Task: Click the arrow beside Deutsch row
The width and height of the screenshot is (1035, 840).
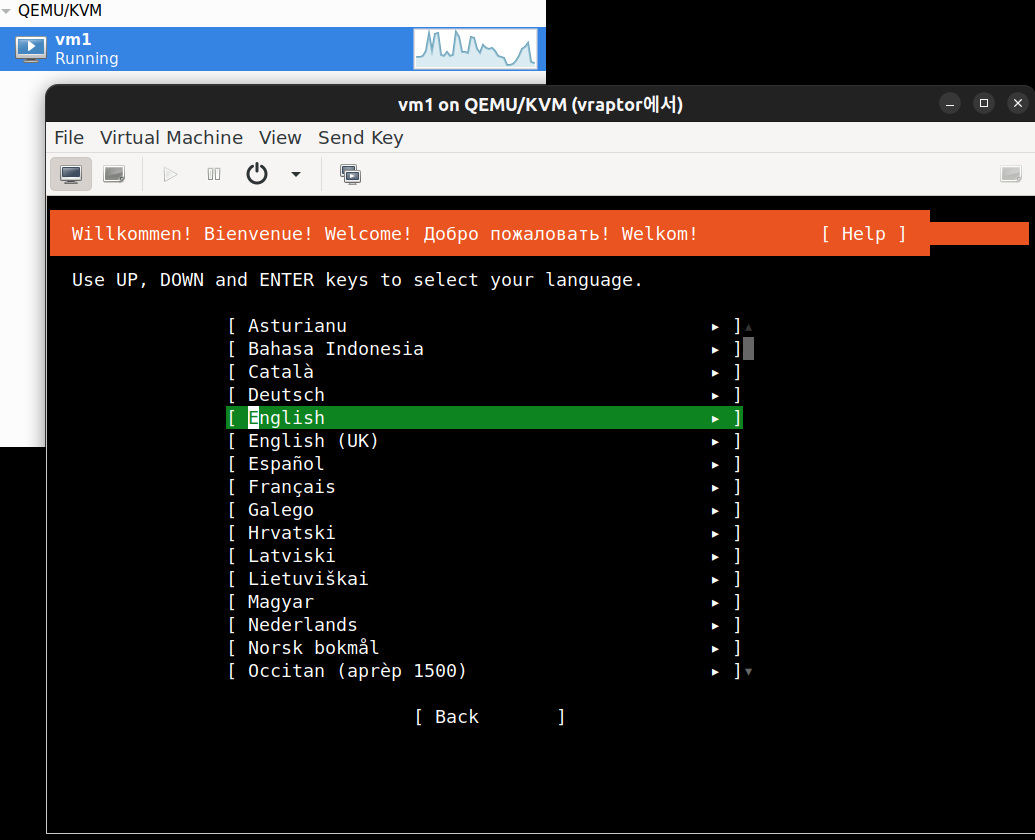Action: coord(715,396)
